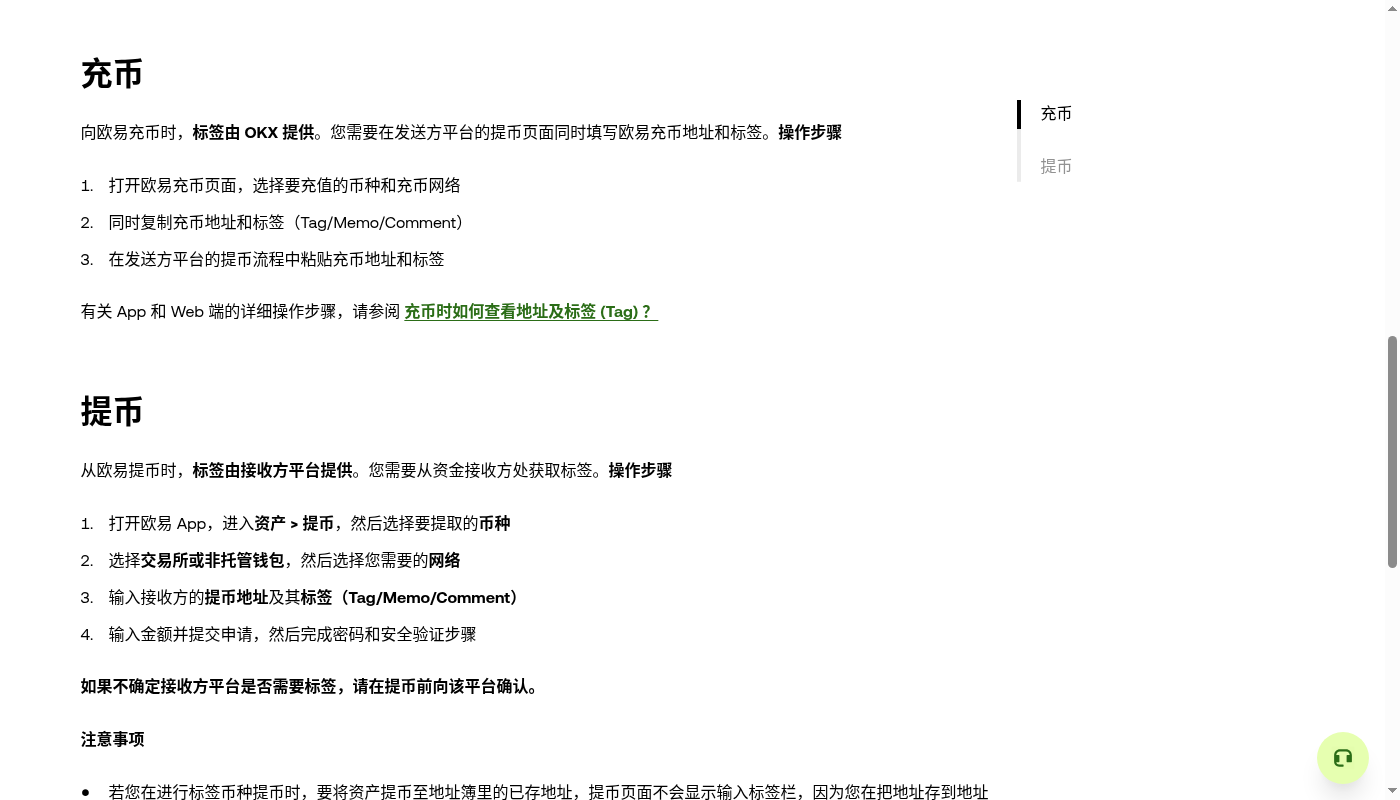Jump to 充币 section in sidebar
The width and height of the screenshot is (1400, 800).
tap(1056, 114)
